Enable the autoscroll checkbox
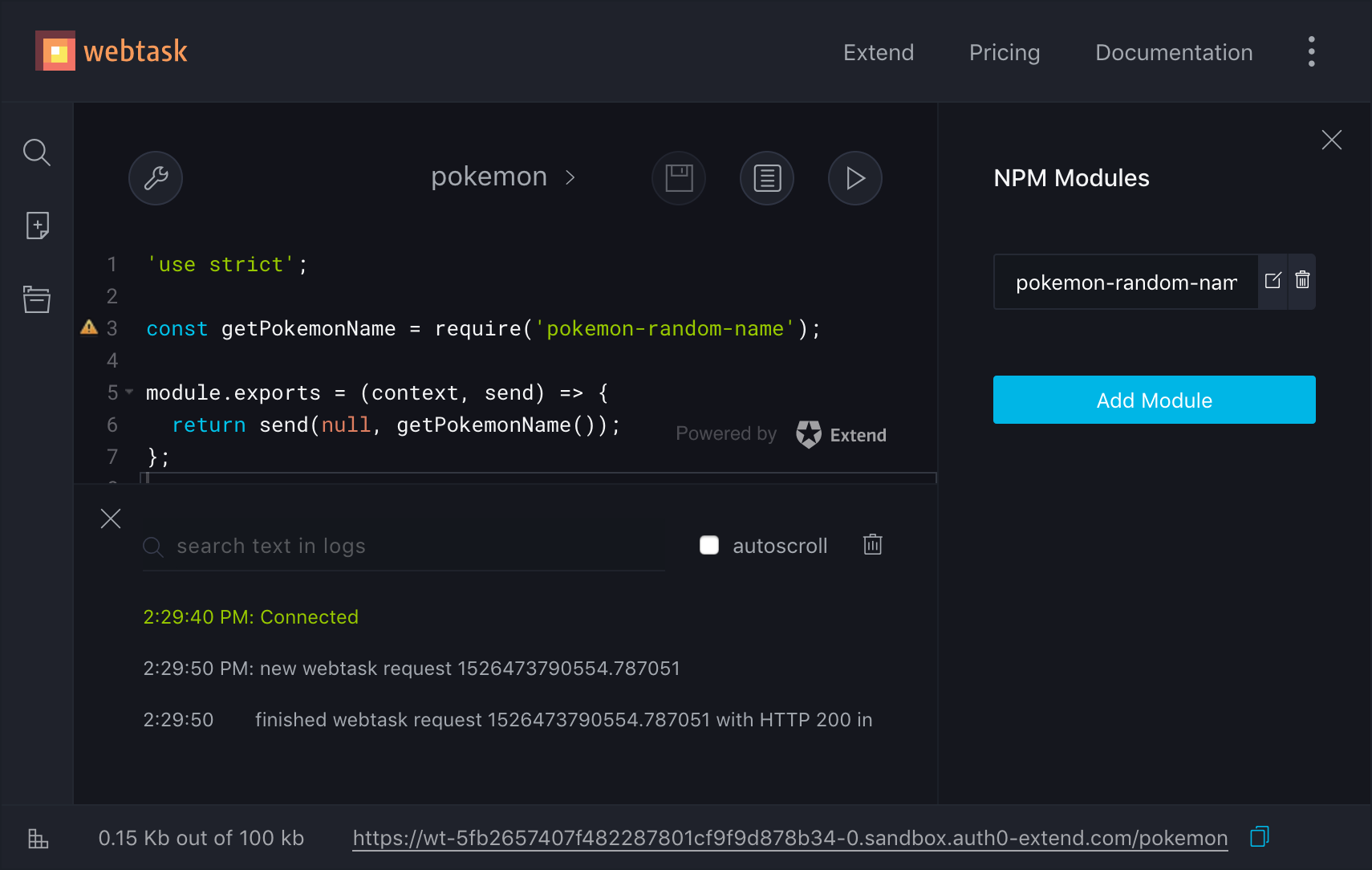Image resolution: width=1372 pixels, height=870 pixels. click(709, 545)
